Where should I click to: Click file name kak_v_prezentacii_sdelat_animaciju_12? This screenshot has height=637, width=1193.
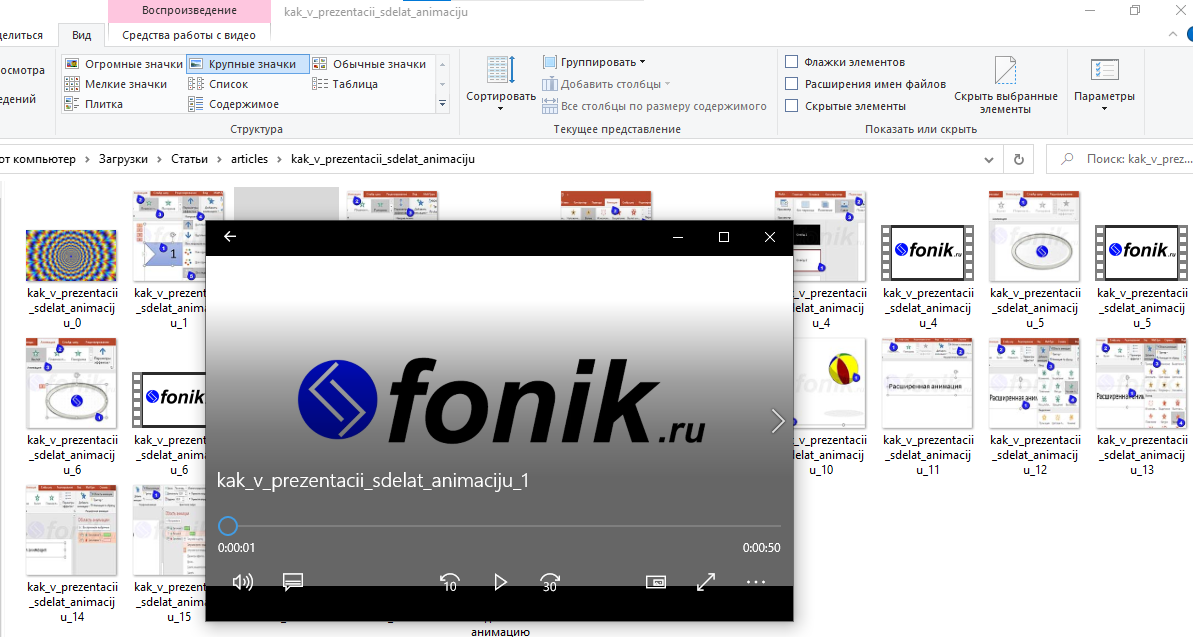[1036, 455]
